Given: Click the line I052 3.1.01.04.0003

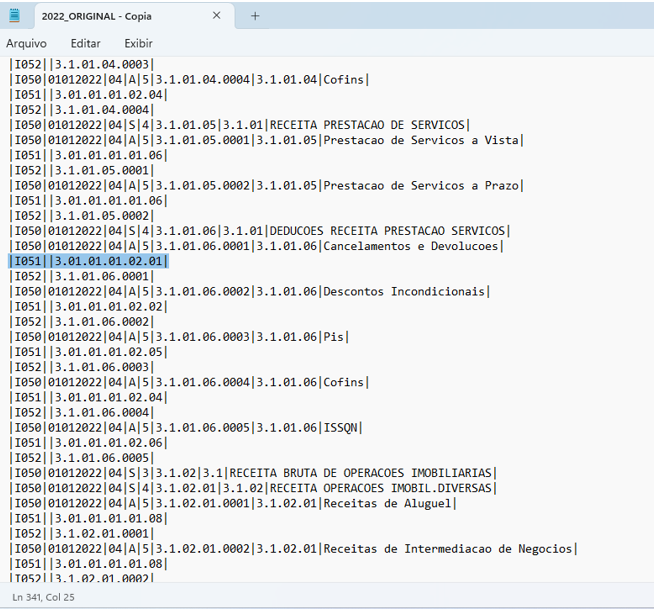Looking at the screenshot, I should [82, 64].
